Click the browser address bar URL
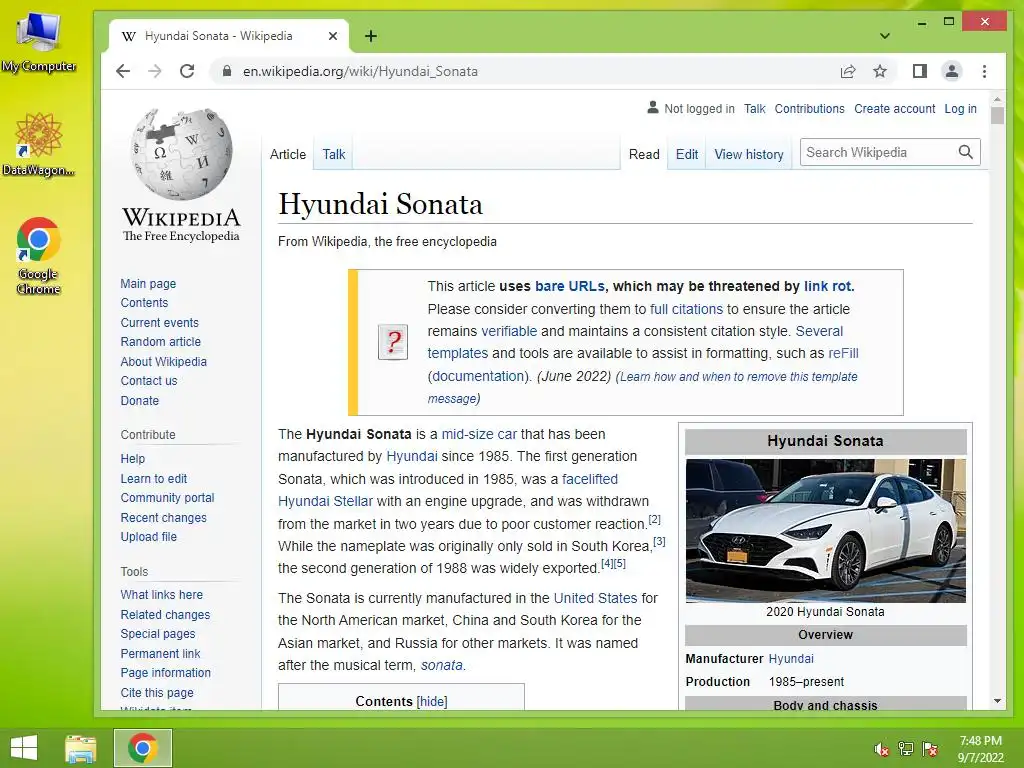Viewport: 1024px width, 768px height. point(360,71)
